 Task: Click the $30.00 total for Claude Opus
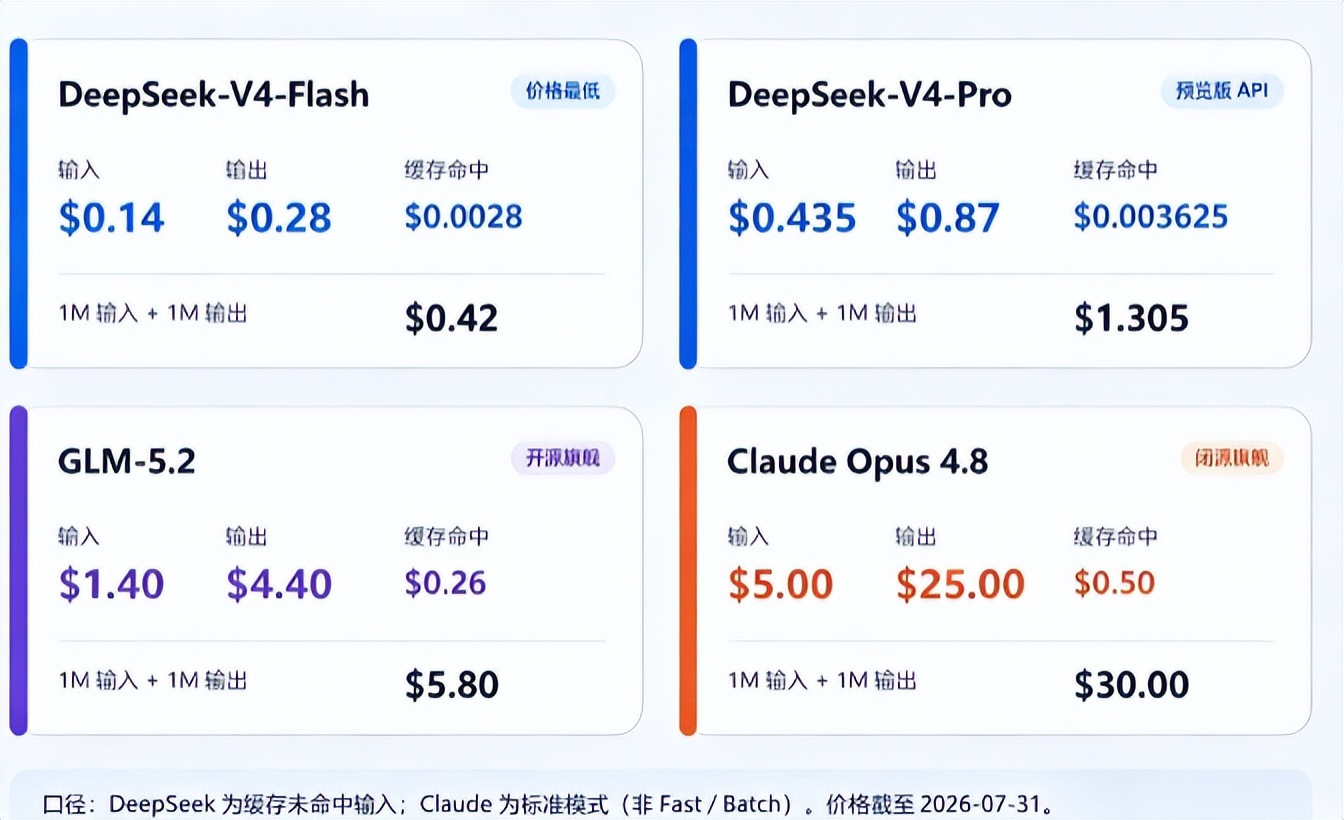click(1132, 685)
